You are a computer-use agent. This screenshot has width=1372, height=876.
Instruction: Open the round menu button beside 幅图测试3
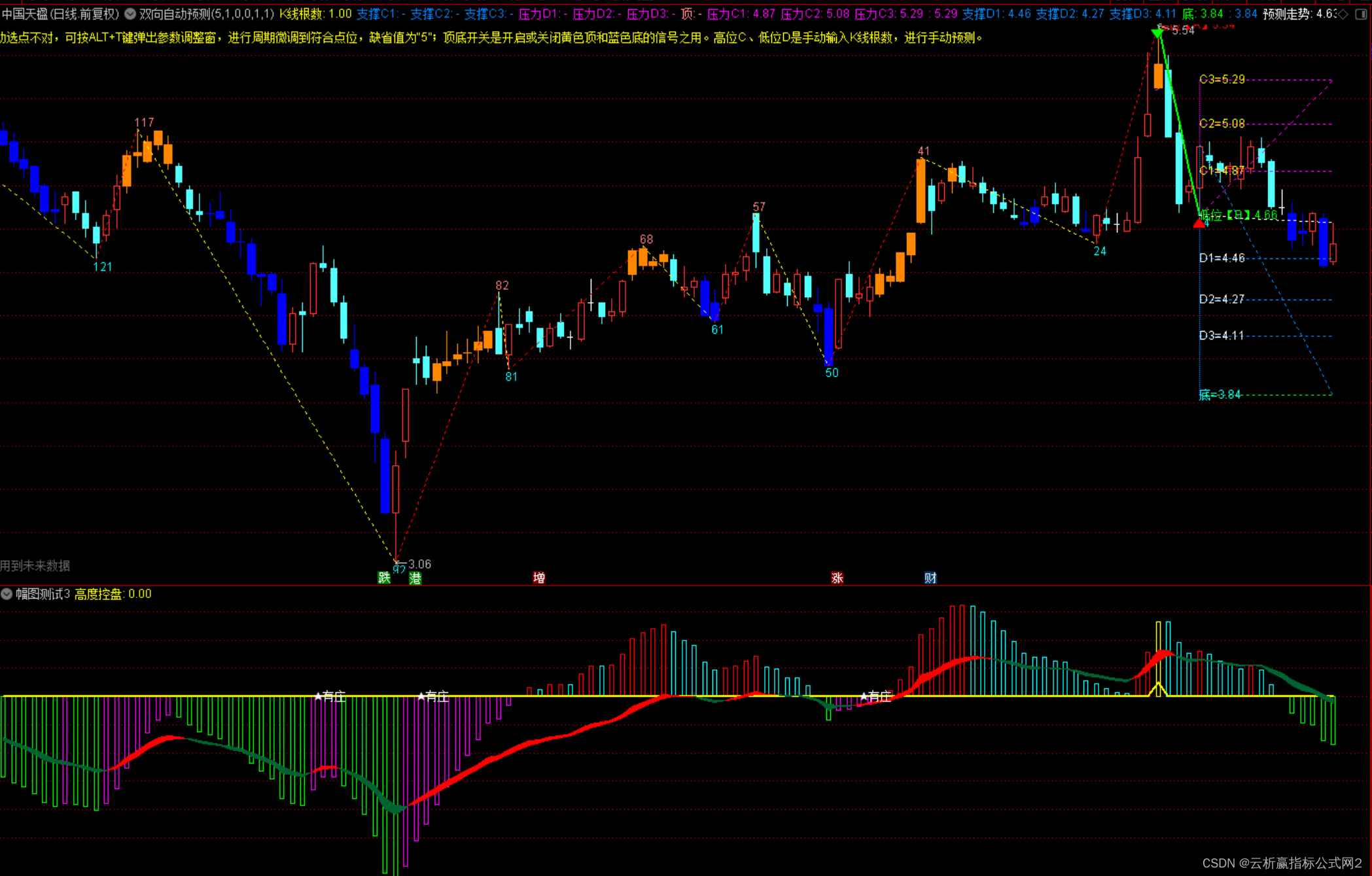click(7, 594)
